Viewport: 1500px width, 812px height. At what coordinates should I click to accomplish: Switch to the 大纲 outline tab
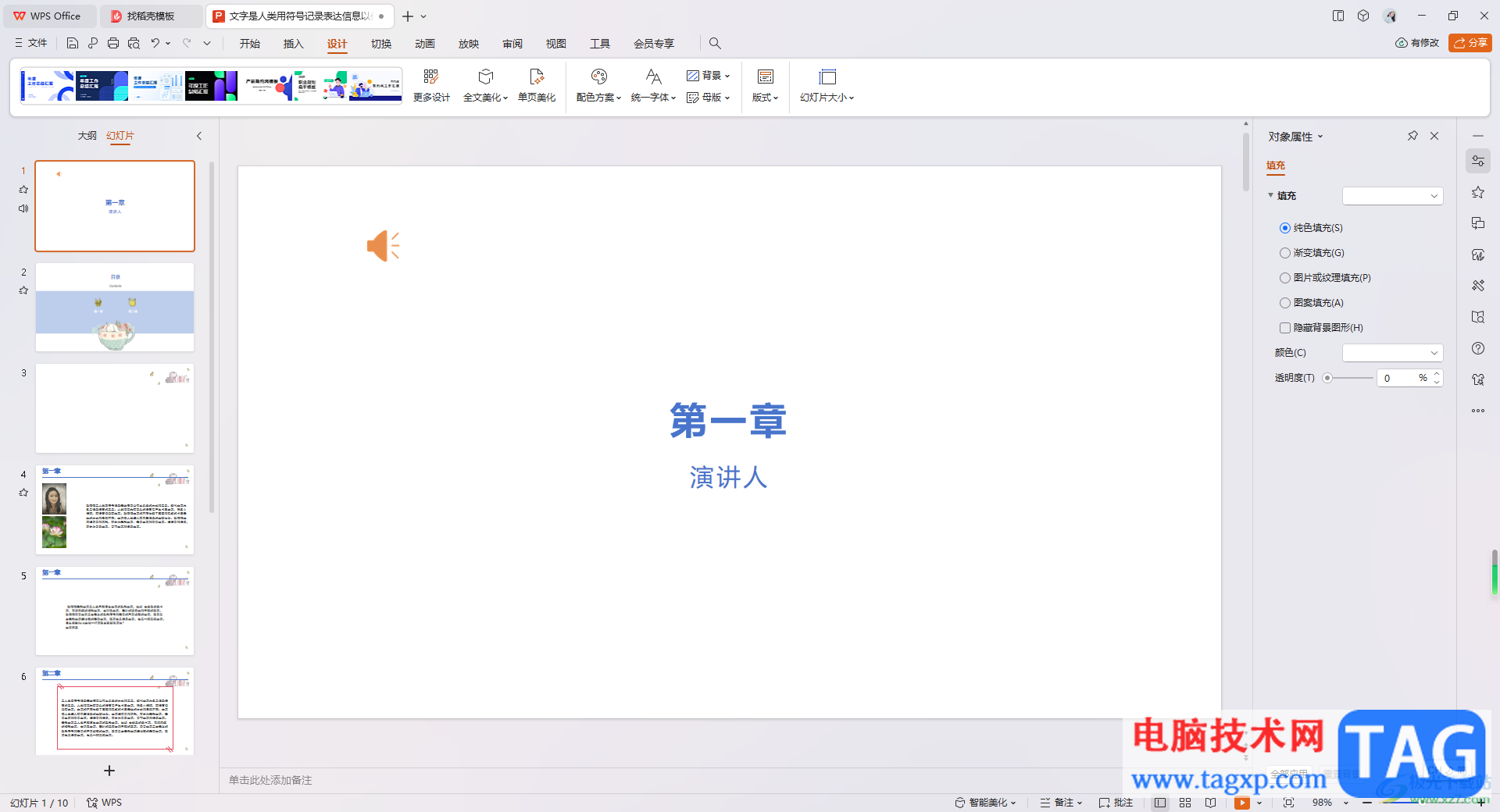87,136
